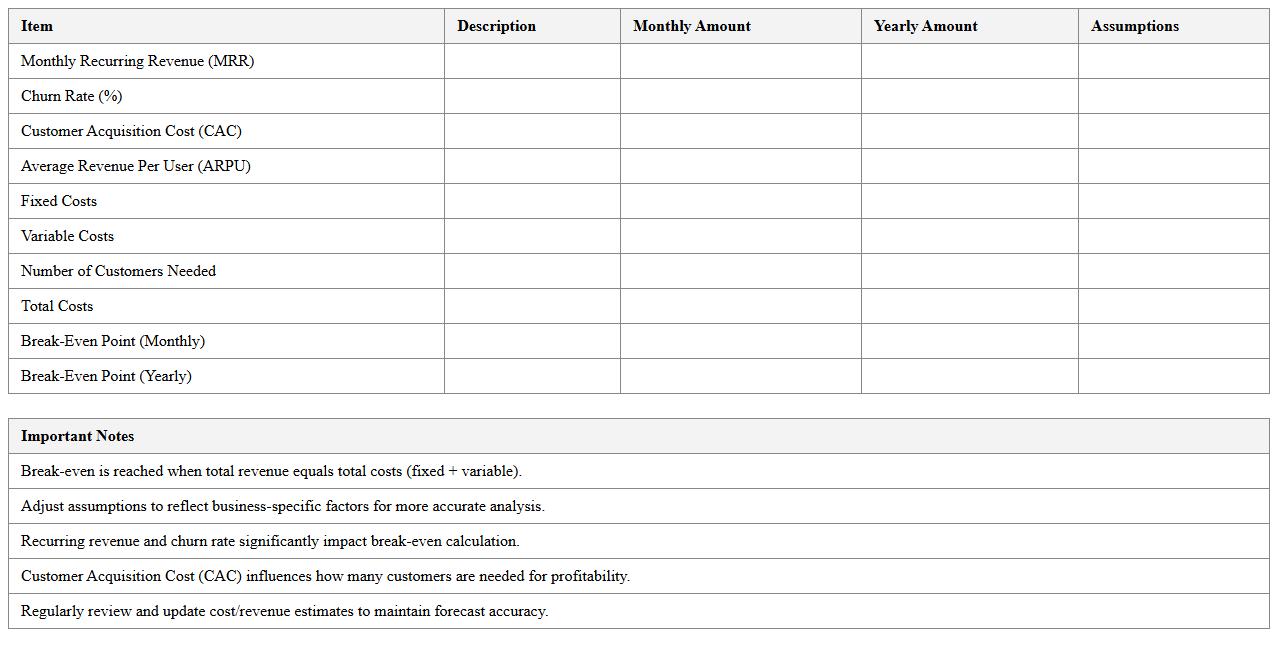1278x650 pixels.
Task: Select the Description column header
Action: pos(496,26)
